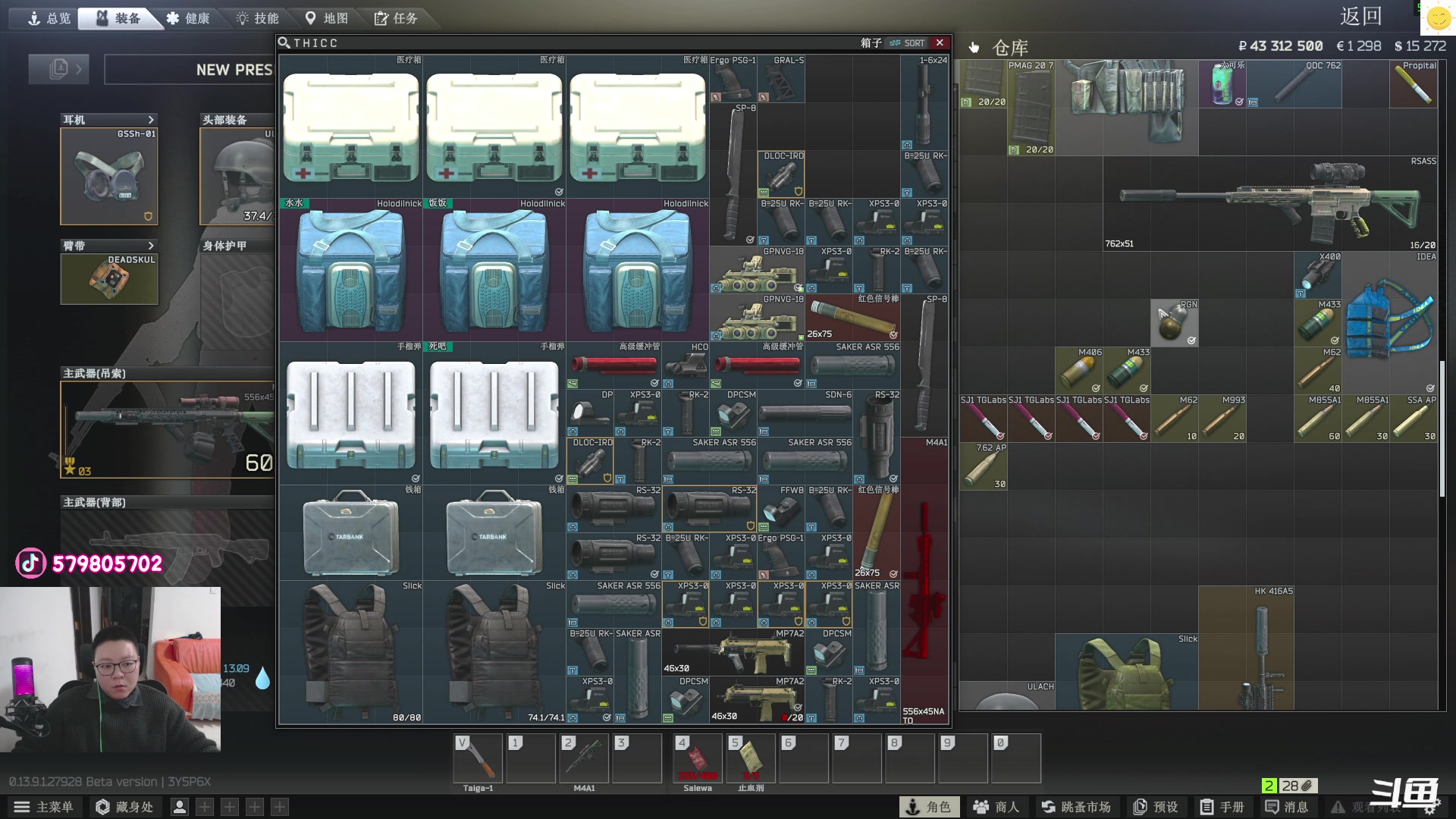Select the red M4A1 in THICC case
Image resolution: width=1456 pixels, height=819 pixels.
click(924, 580)
